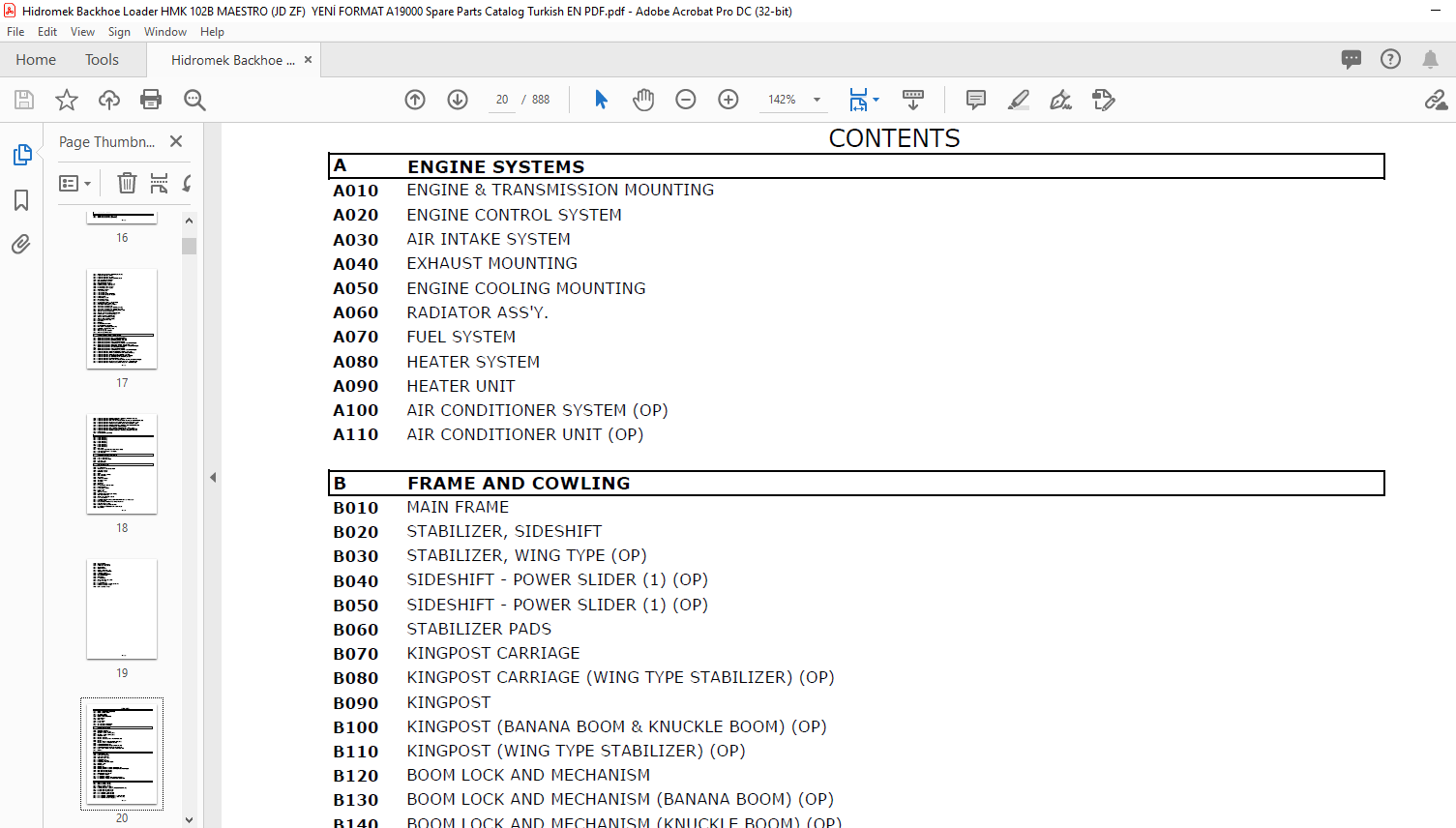Click the scrolling mode read icon

913,100
